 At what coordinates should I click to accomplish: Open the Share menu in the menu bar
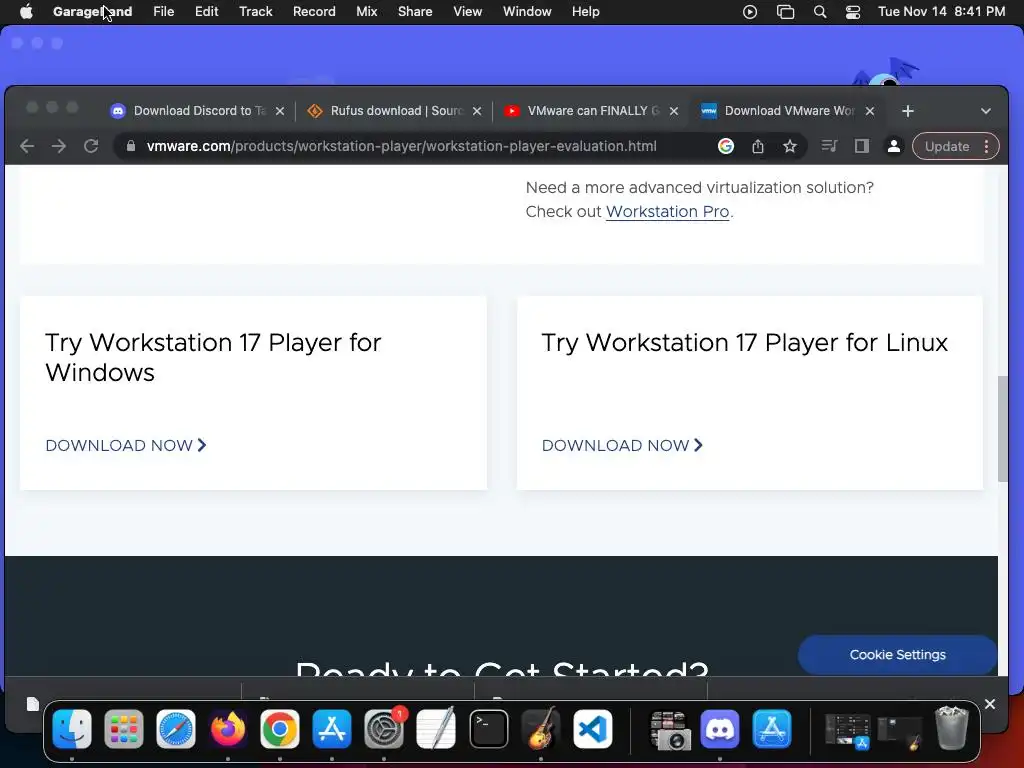click(415, 12)
